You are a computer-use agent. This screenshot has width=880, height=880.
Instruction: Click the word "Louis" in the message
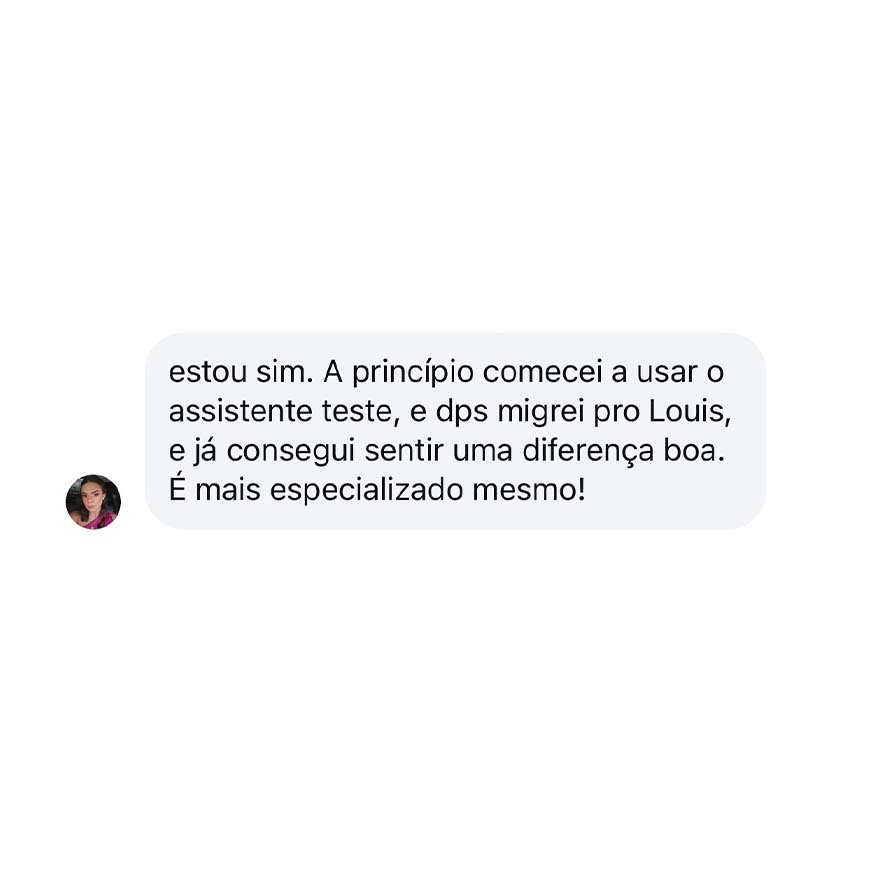tap(690, 411)
